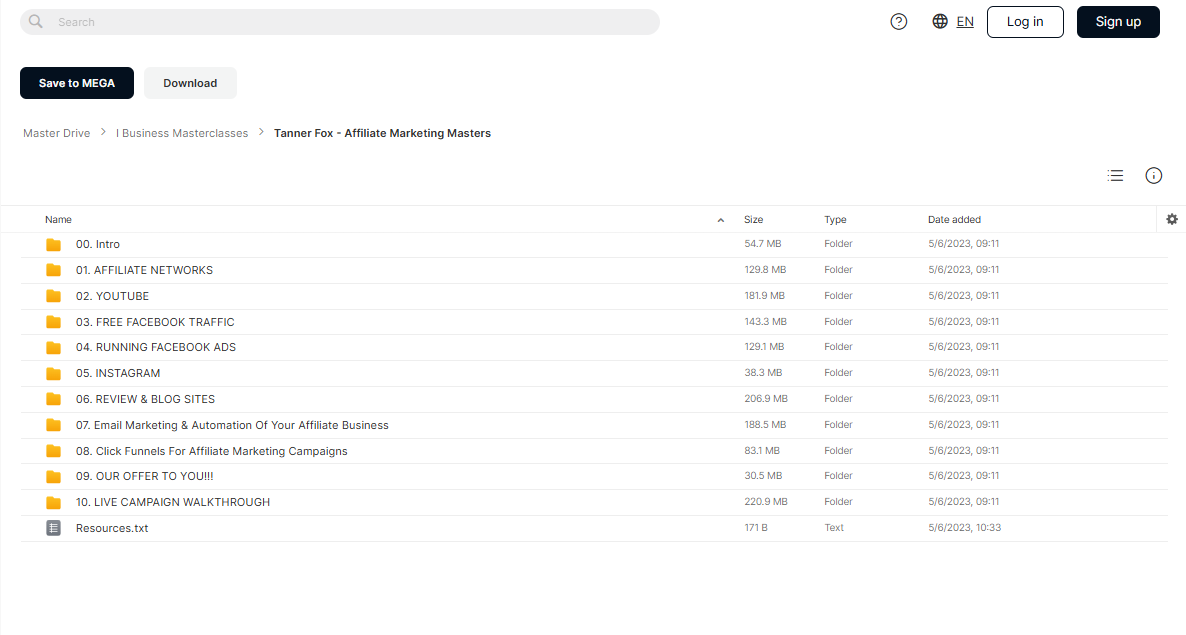This screenshot has height=635, width=1186.
Task: Click text file icon for Resources.txt
Action: [53, 528]
